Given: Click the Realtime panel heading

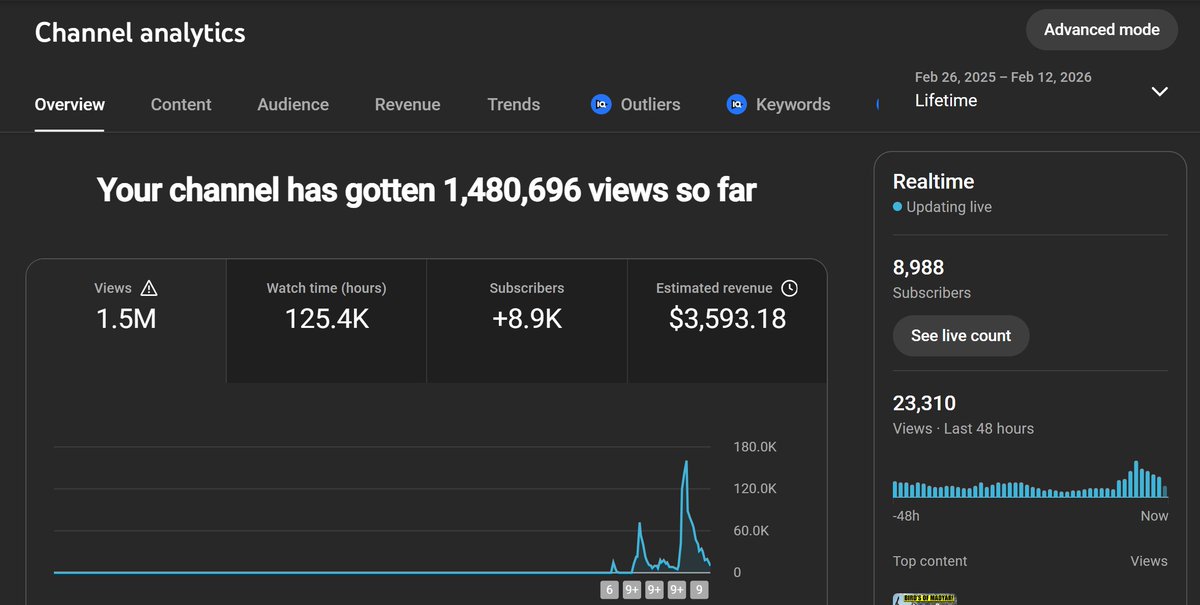Looking at the screenshot, I should coord(933,181).
